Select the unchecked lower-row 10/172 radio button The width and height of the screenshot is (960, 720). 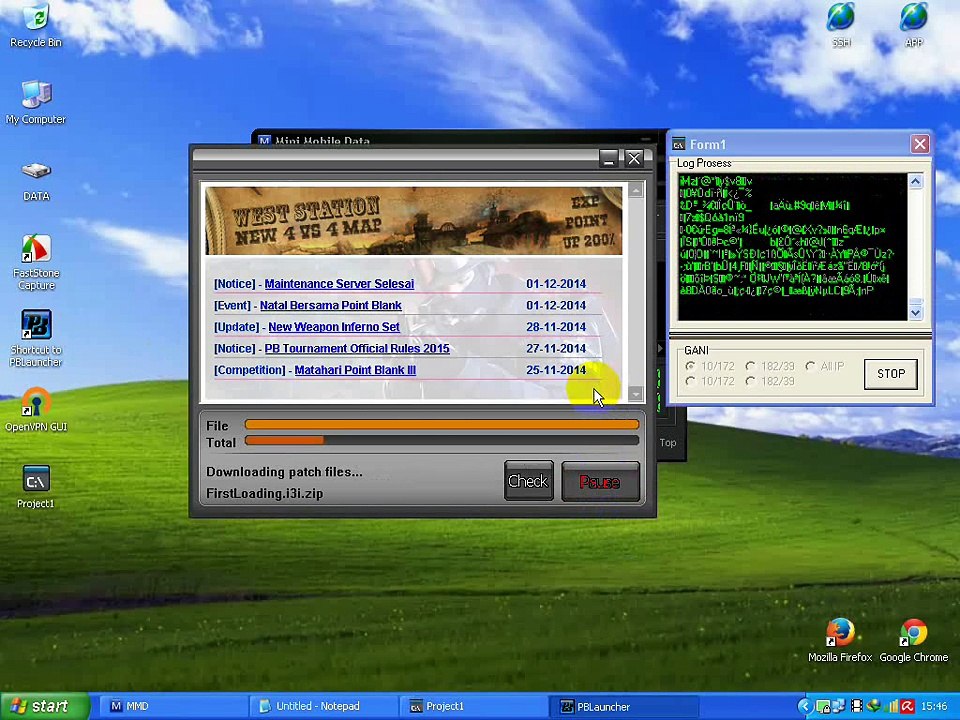(691, 381)
